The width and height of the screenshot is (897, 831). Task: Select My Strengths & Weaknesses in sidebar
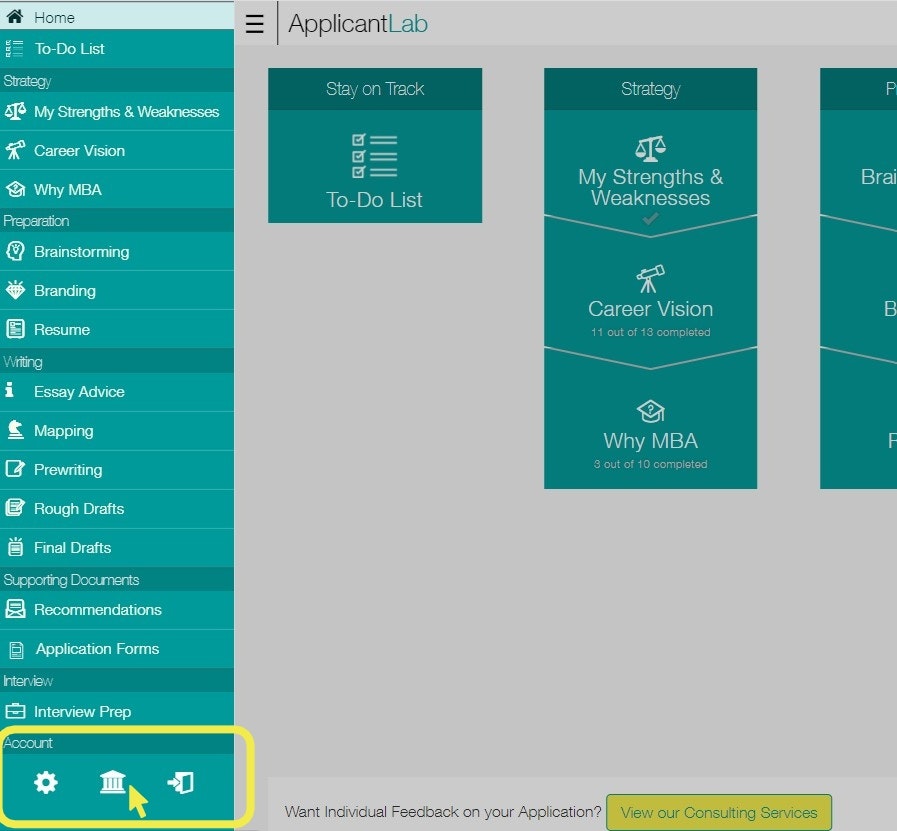pyautogui.click(x=126, y=112)
